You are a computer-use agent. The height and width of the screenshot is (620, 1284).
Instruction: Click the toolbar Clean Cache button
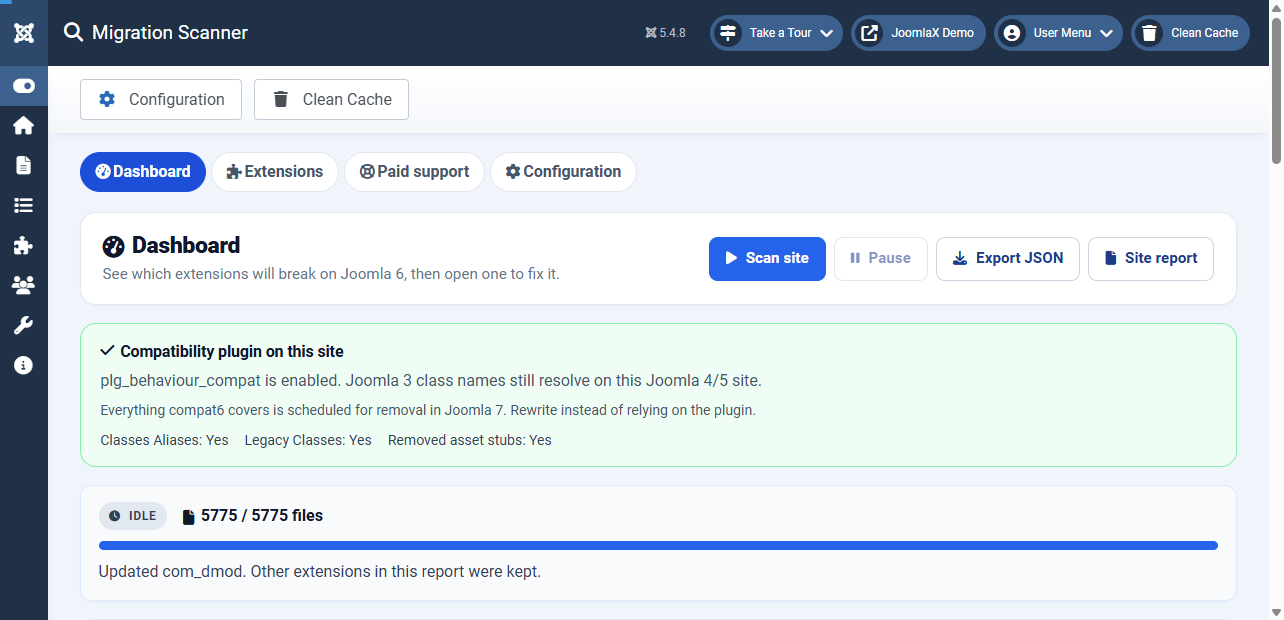click(x=331, y=99)
